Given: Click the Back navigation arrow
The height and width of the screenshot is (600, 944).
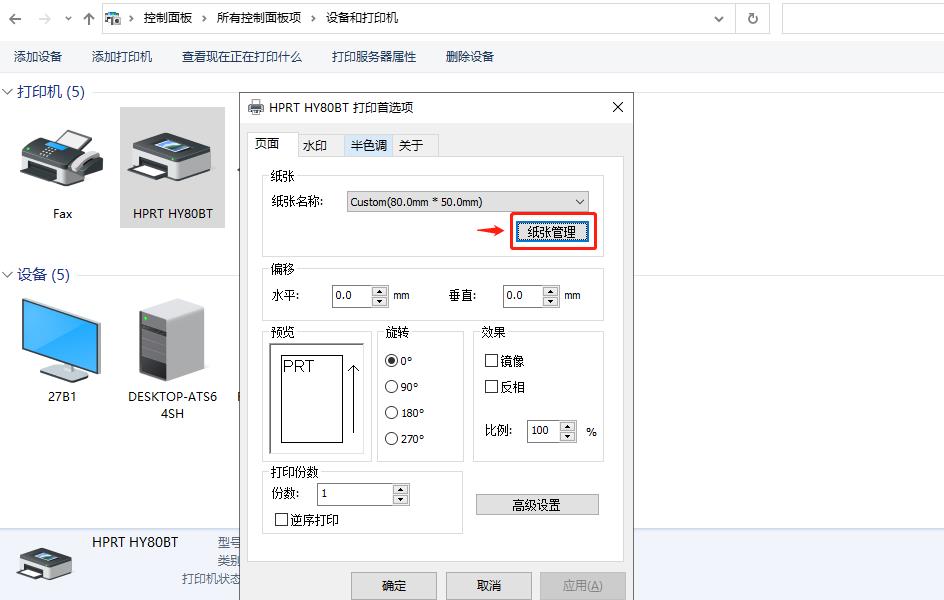Looking at the screenshot, I should tap(16, 19).
